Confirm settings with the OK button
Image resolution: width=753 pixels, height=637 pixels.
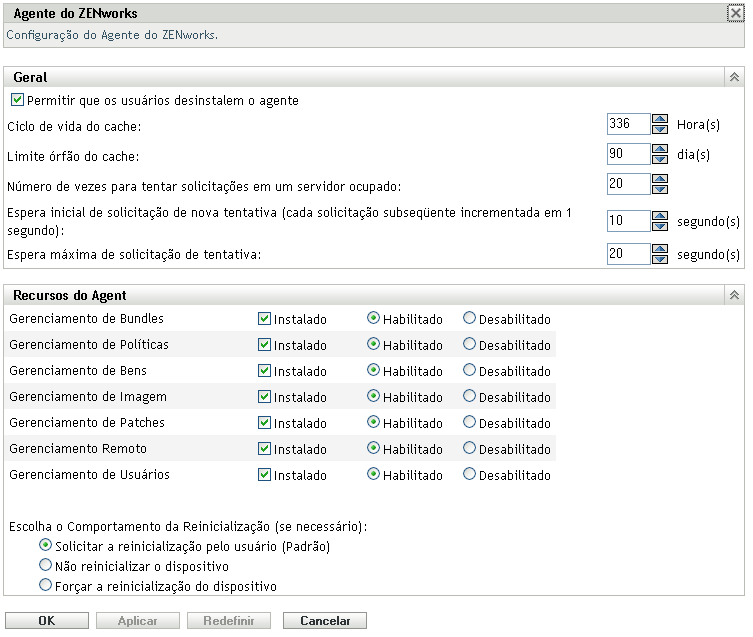(47, 620)
